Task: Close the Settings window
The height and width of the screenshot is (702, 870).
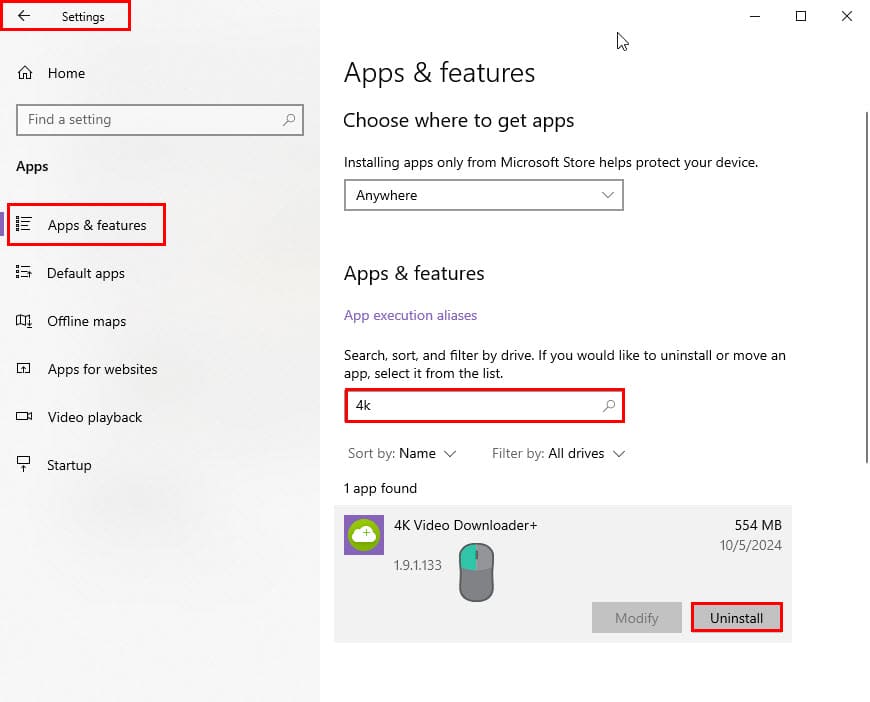Action: pyautogui.click(x=847, y=16)
